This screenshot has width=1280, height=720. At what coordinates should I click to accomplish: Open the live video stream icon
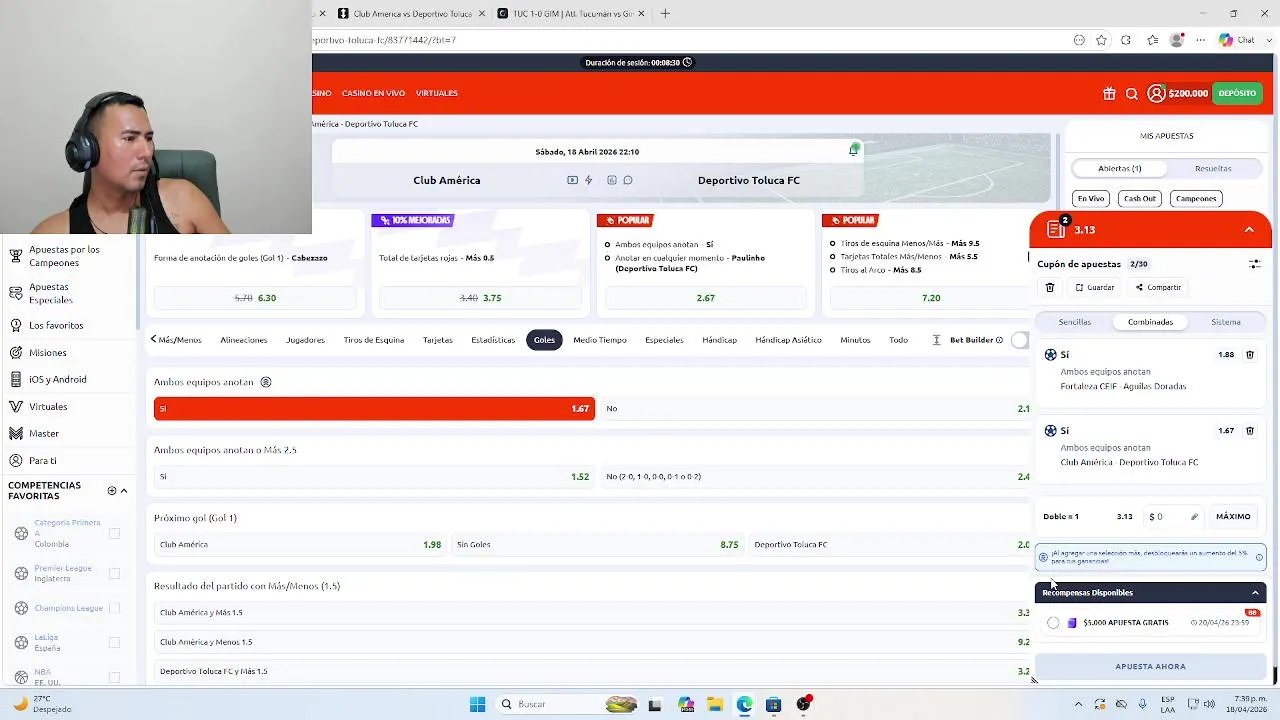(572, 180)
